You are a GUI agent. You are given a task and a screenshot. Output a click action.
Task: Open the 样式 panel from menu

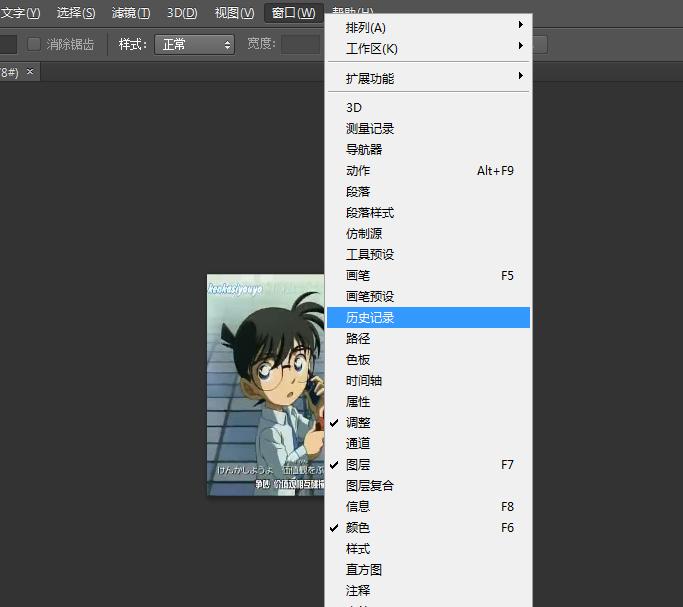click(429, 549)
